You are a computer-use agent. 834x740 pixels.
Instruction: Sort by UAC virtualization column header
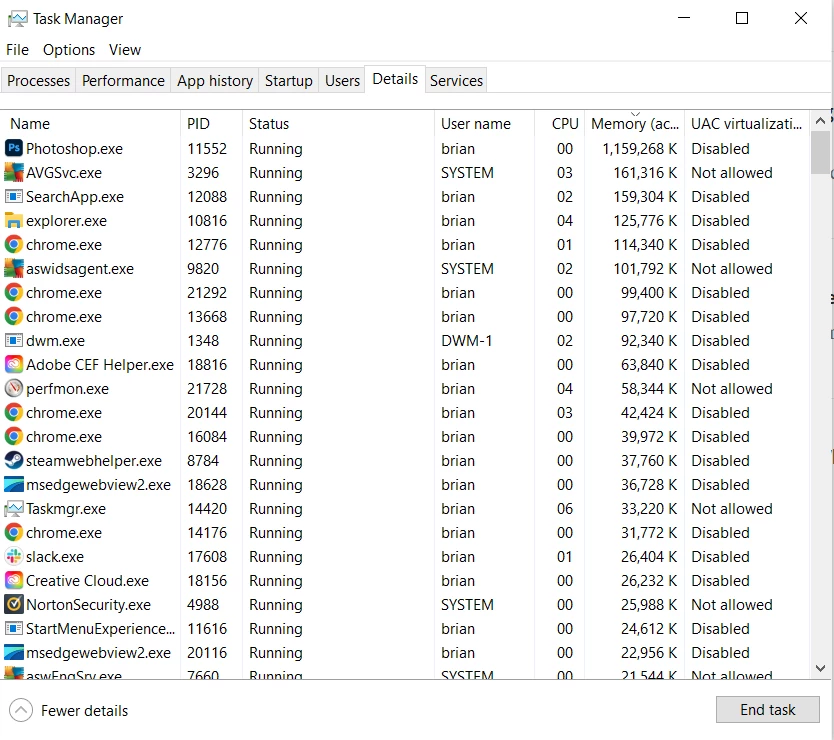click(747, 124)
